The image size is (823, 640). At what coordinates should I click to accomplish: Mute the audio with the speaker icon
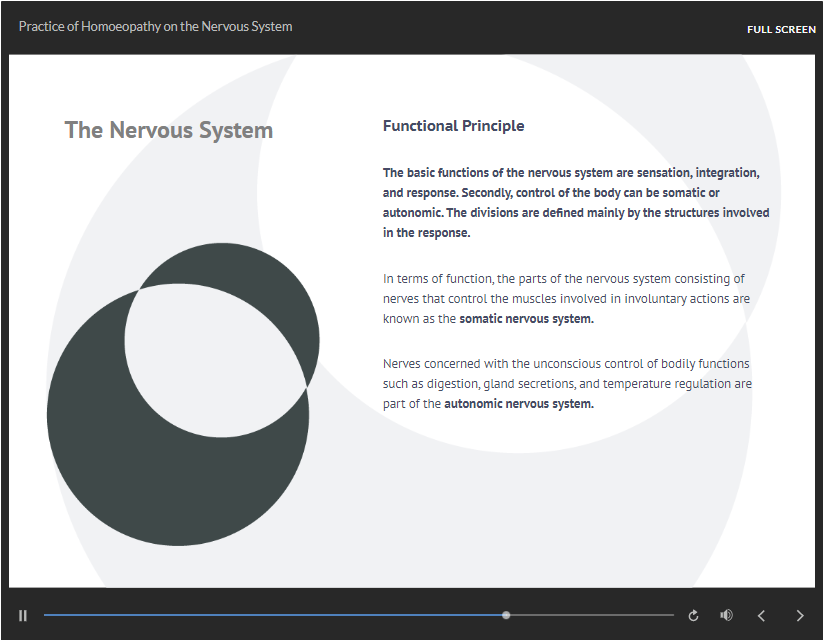click(x=726, y=615)
